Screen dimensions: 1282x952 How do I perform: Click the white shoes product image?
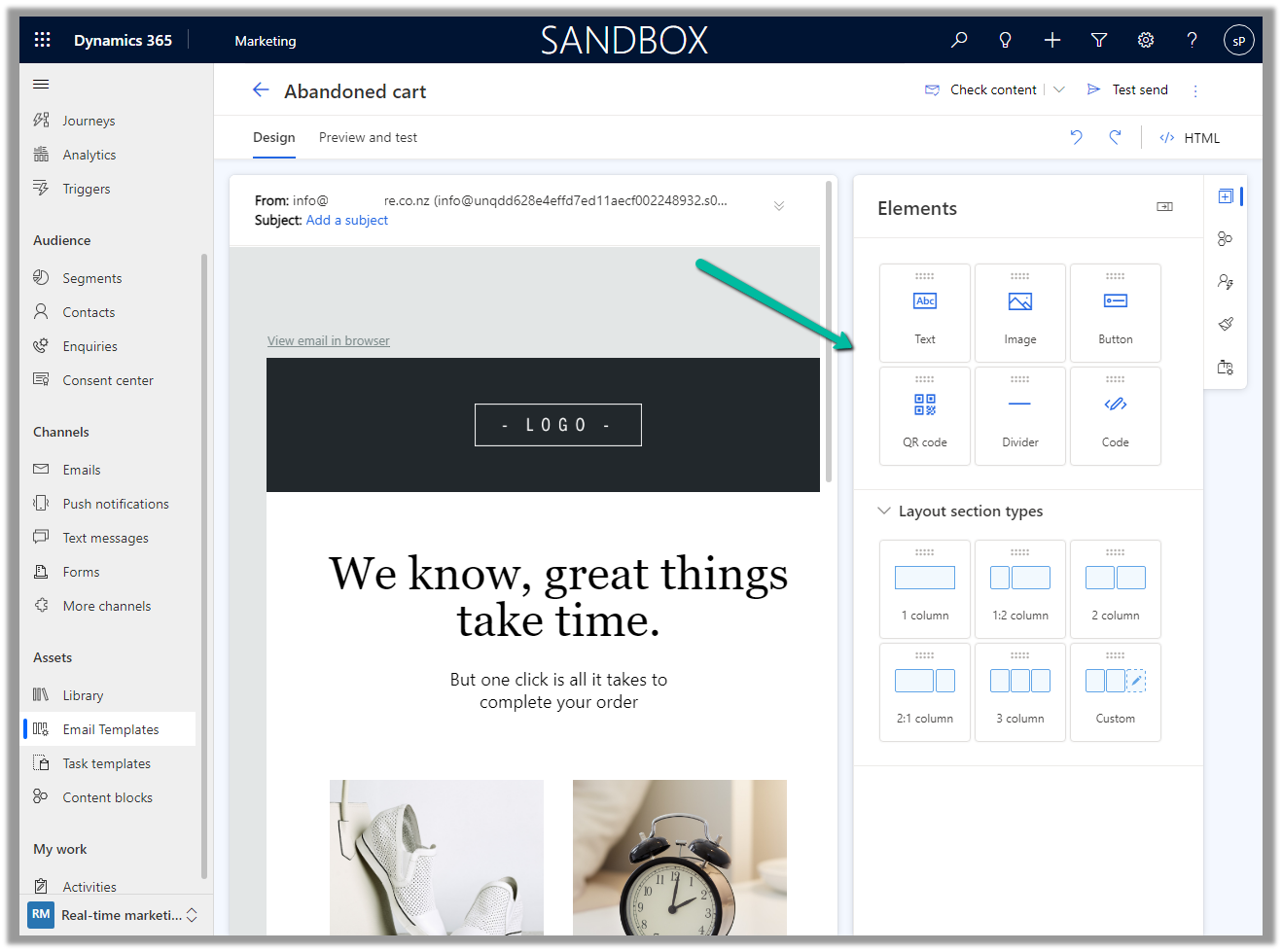[x=437, y=858]
